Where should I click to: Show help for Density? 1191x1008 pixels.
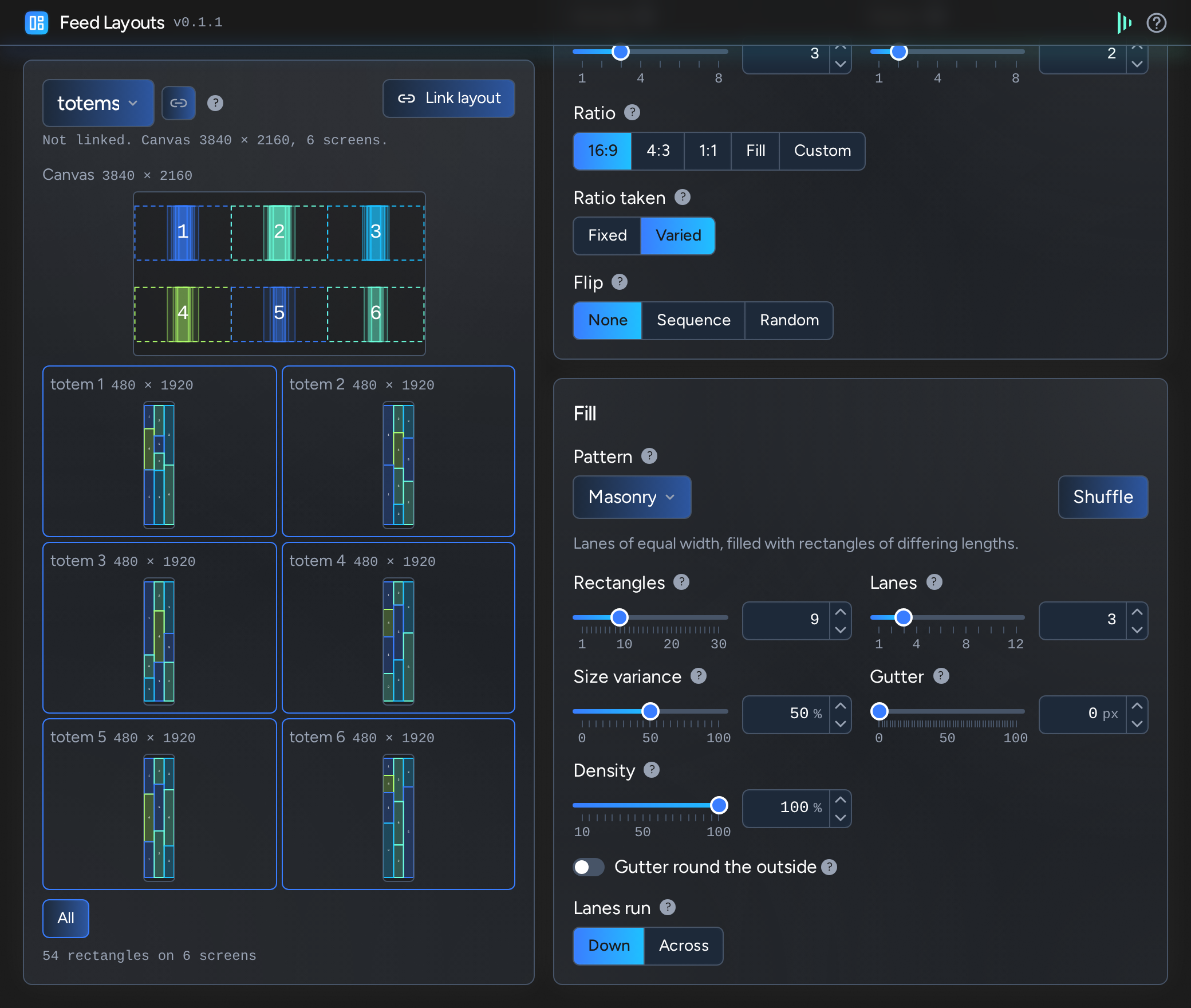pyautogui.click(x=652, y=770)
